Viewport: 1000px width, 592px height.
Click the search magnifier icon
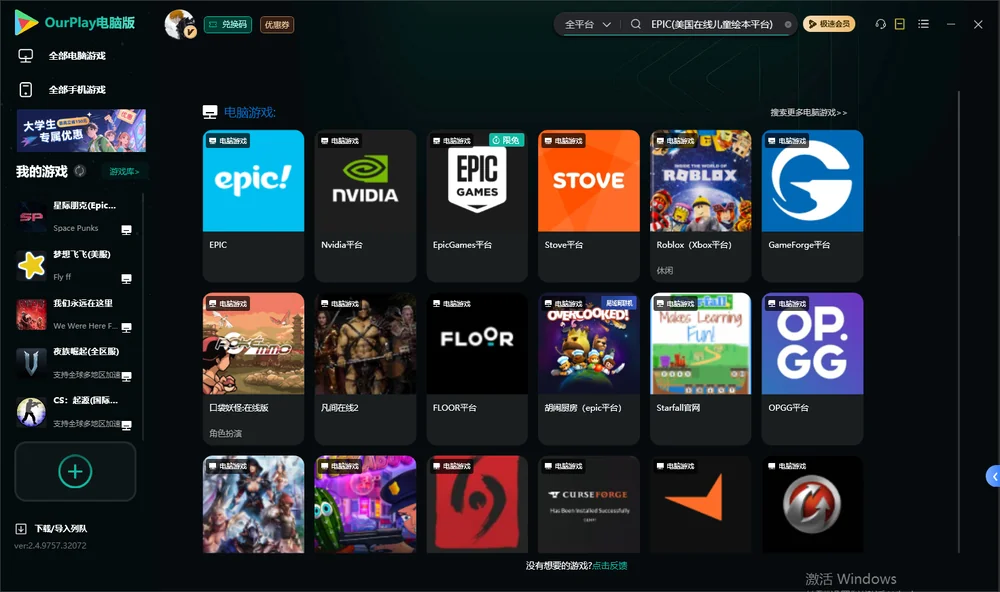point(636,24)
